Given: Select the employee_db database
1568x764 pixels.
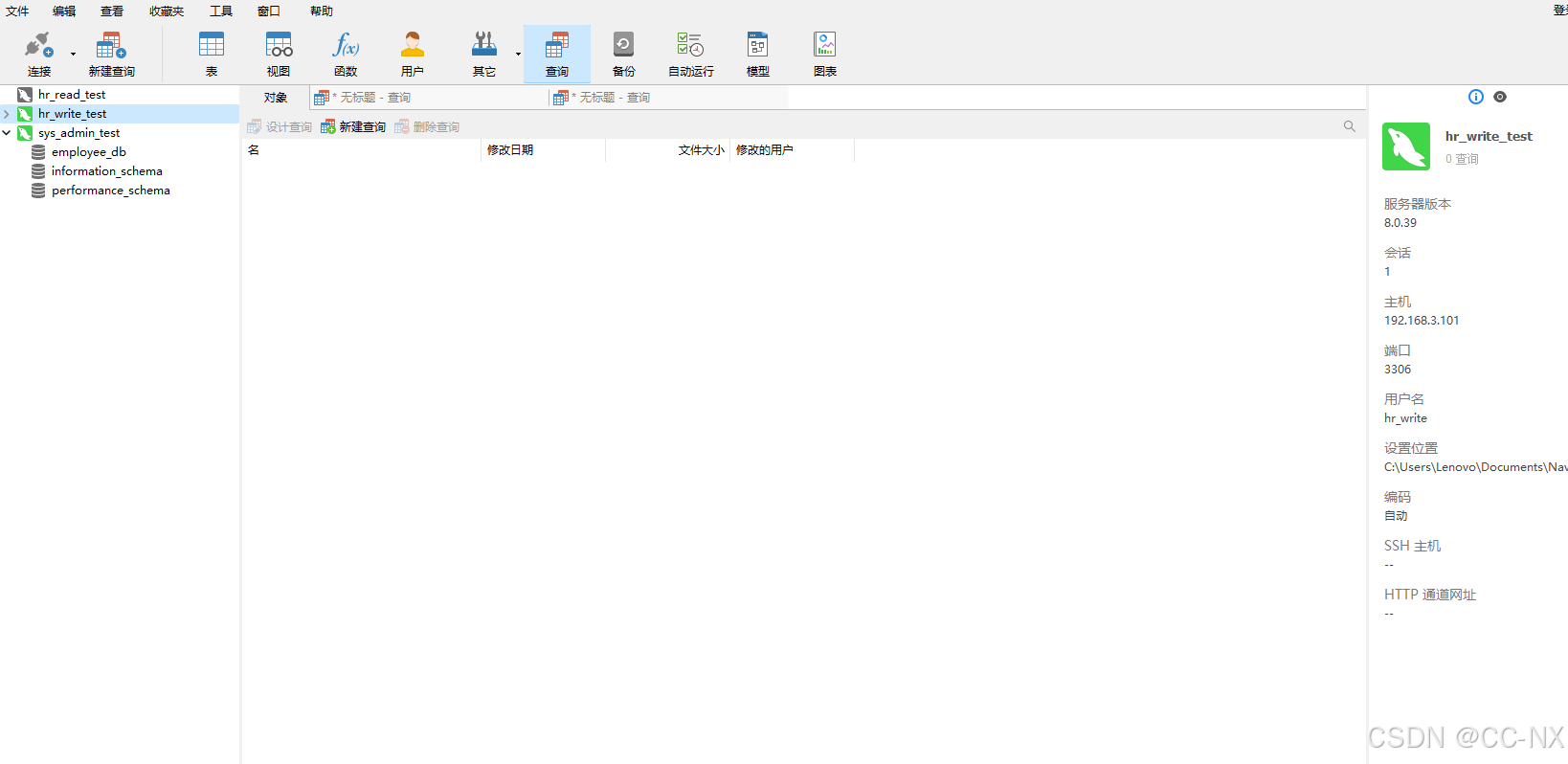Looking at the screenshot, I should click(x=88, y=152).
